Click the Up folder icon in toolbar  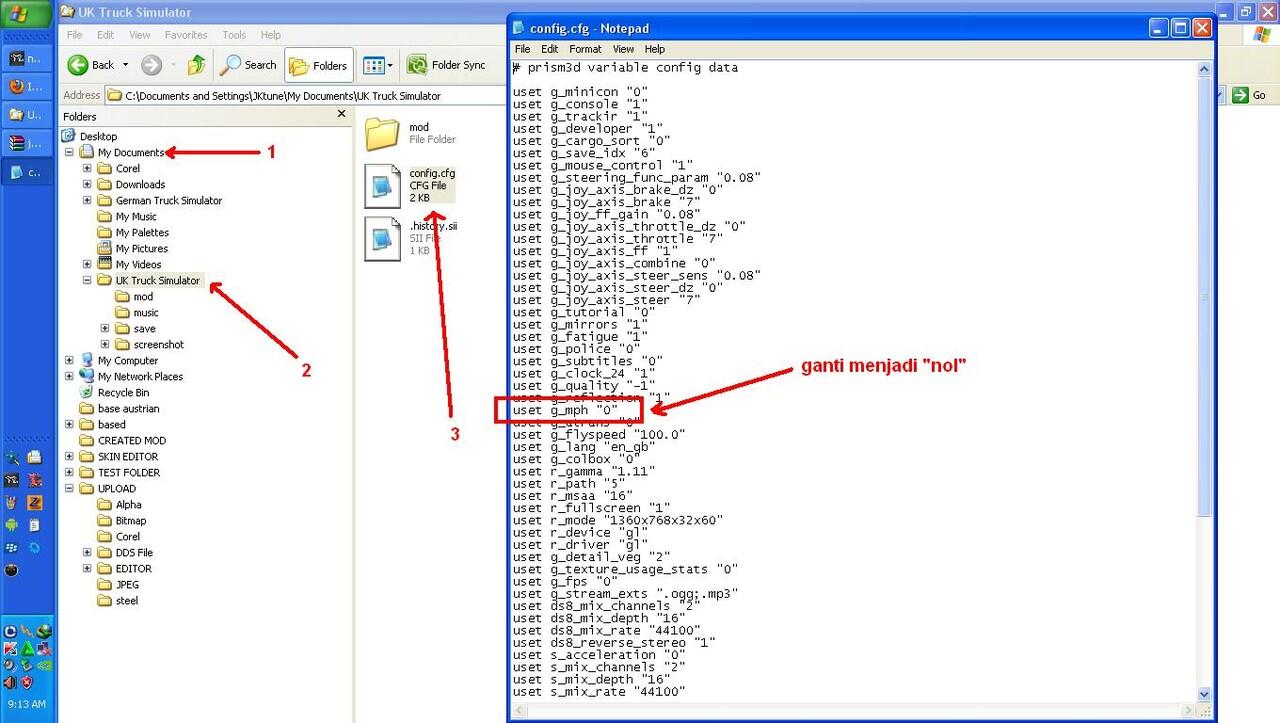coord(197,65)
